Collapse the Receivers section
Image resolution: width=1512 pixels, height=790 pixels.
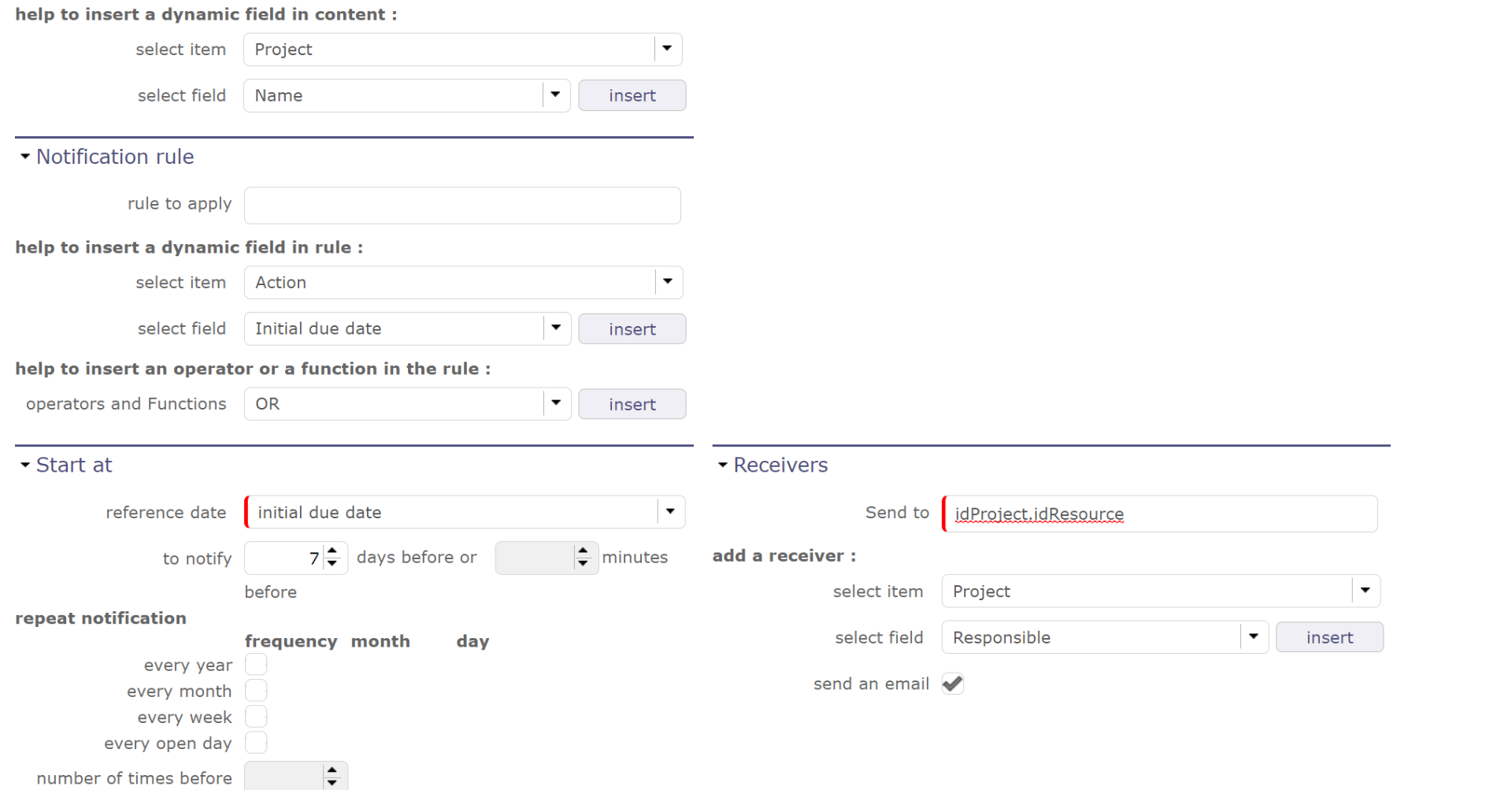click(x=722, y=465)
